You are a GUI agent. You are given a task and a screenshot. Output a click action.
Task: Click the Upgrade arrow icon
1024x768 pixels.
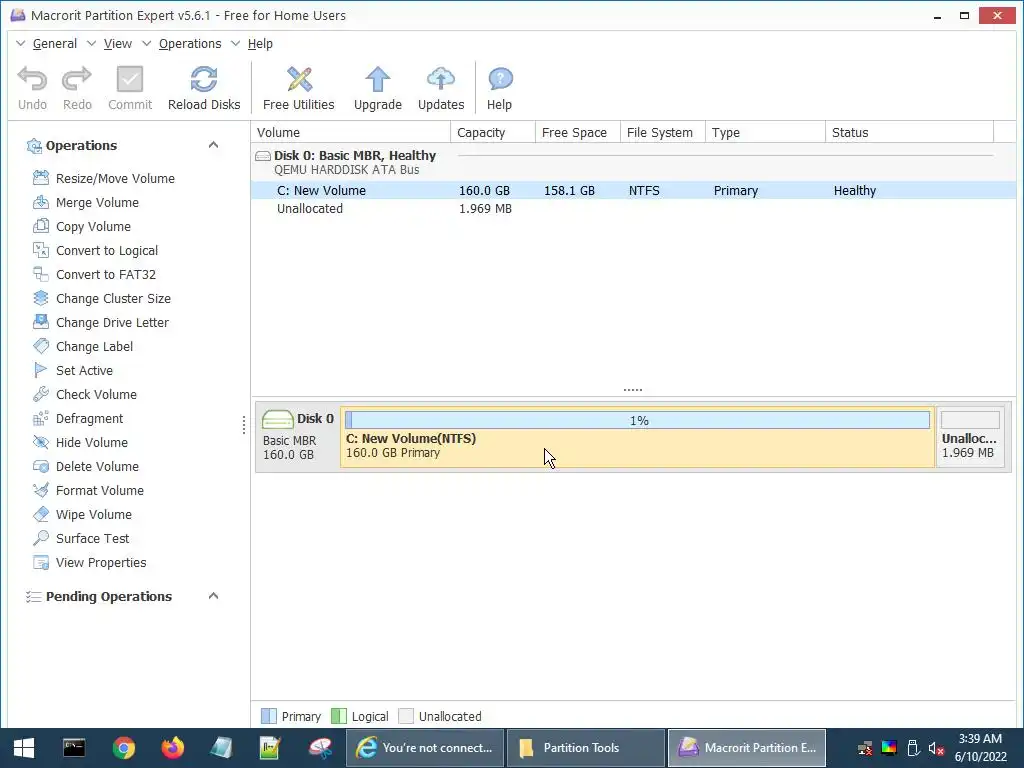(377, 80)
